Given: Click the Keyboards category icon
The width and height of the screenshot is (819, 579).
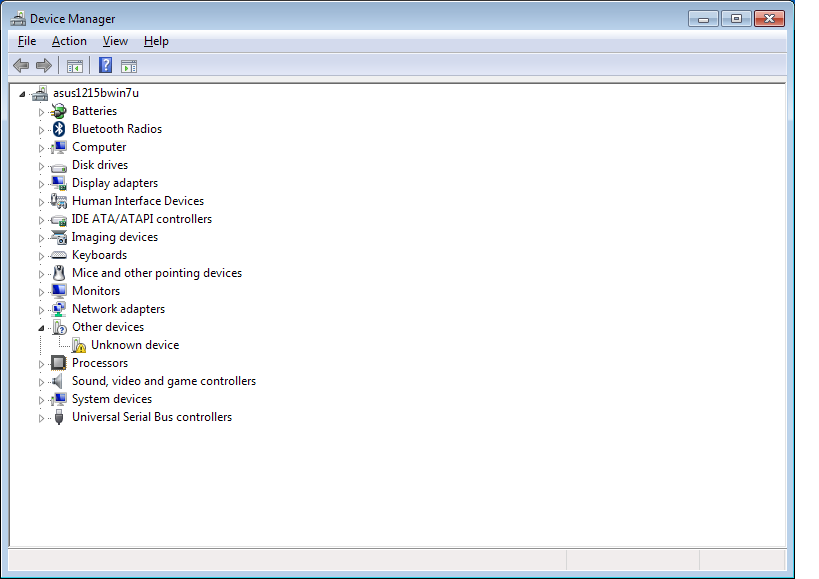Looking at the screenshot, I should coord(59,255).
